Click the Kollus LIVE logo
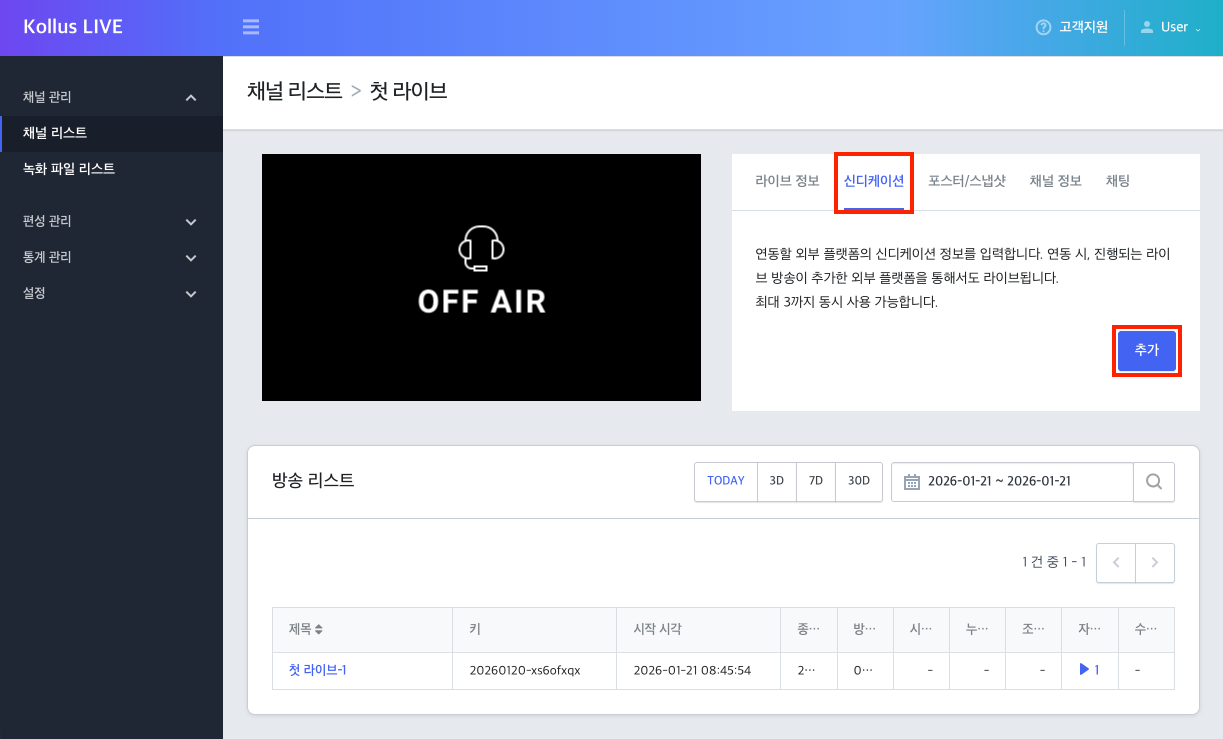The image size is (1223, 739). click(71, 27)
